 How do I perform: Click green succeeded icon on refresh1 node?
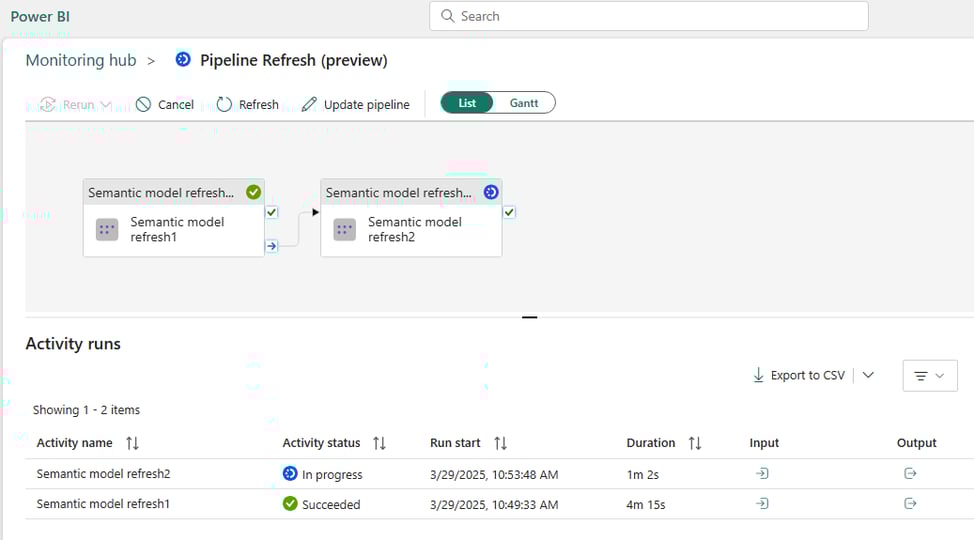point(253,192)
